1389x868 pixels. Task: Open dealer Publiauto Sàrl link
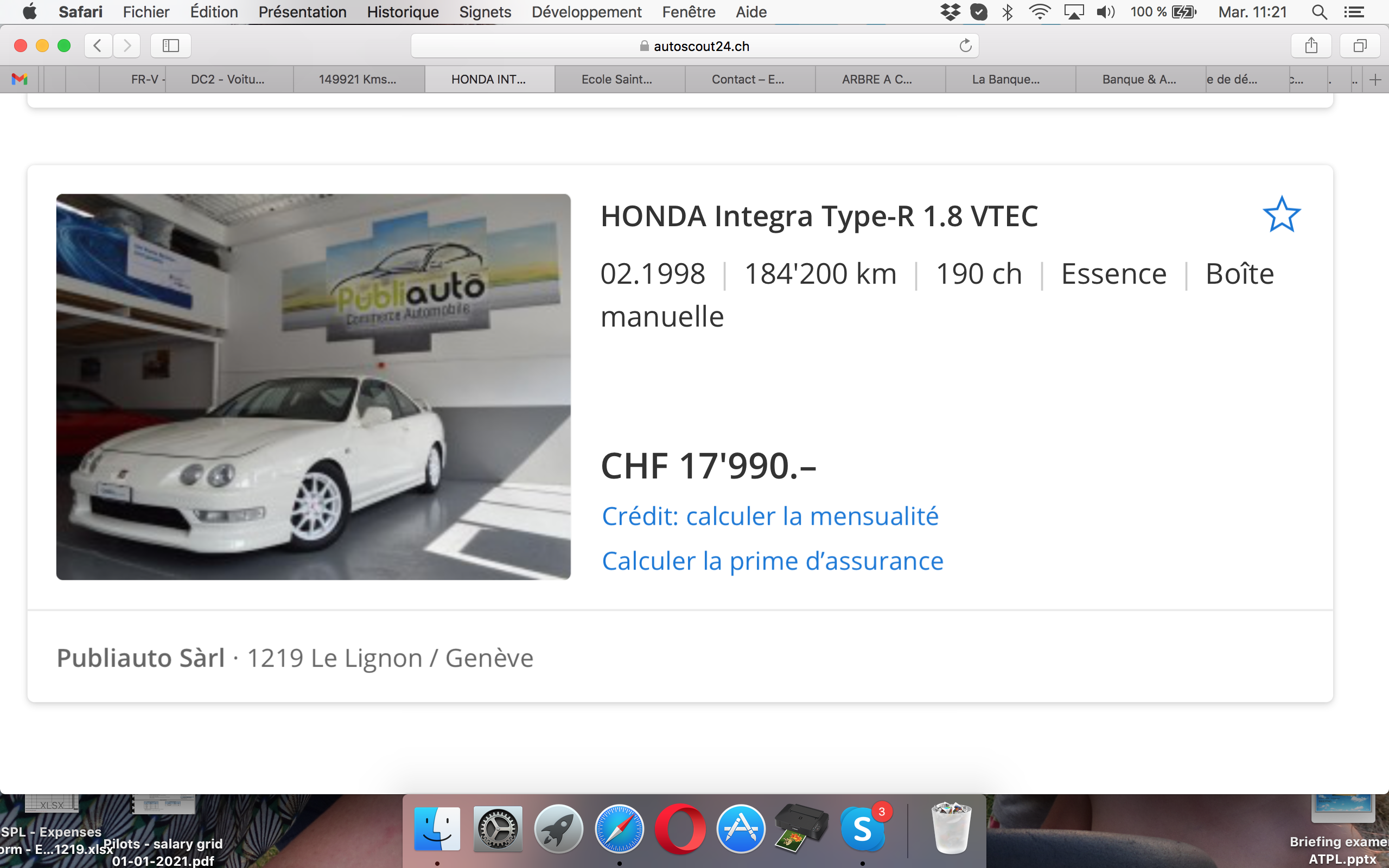(x=141, y=658)
